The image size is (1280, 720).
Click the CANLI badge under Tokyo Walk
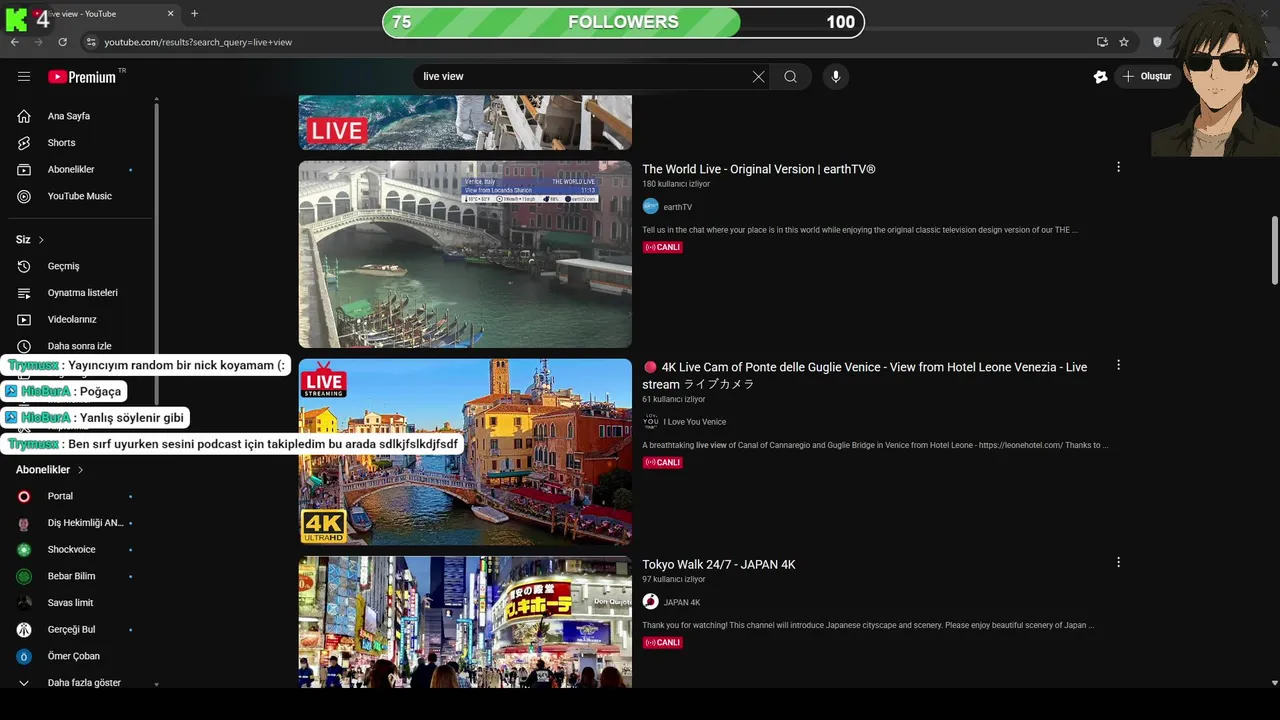[662, 643]
